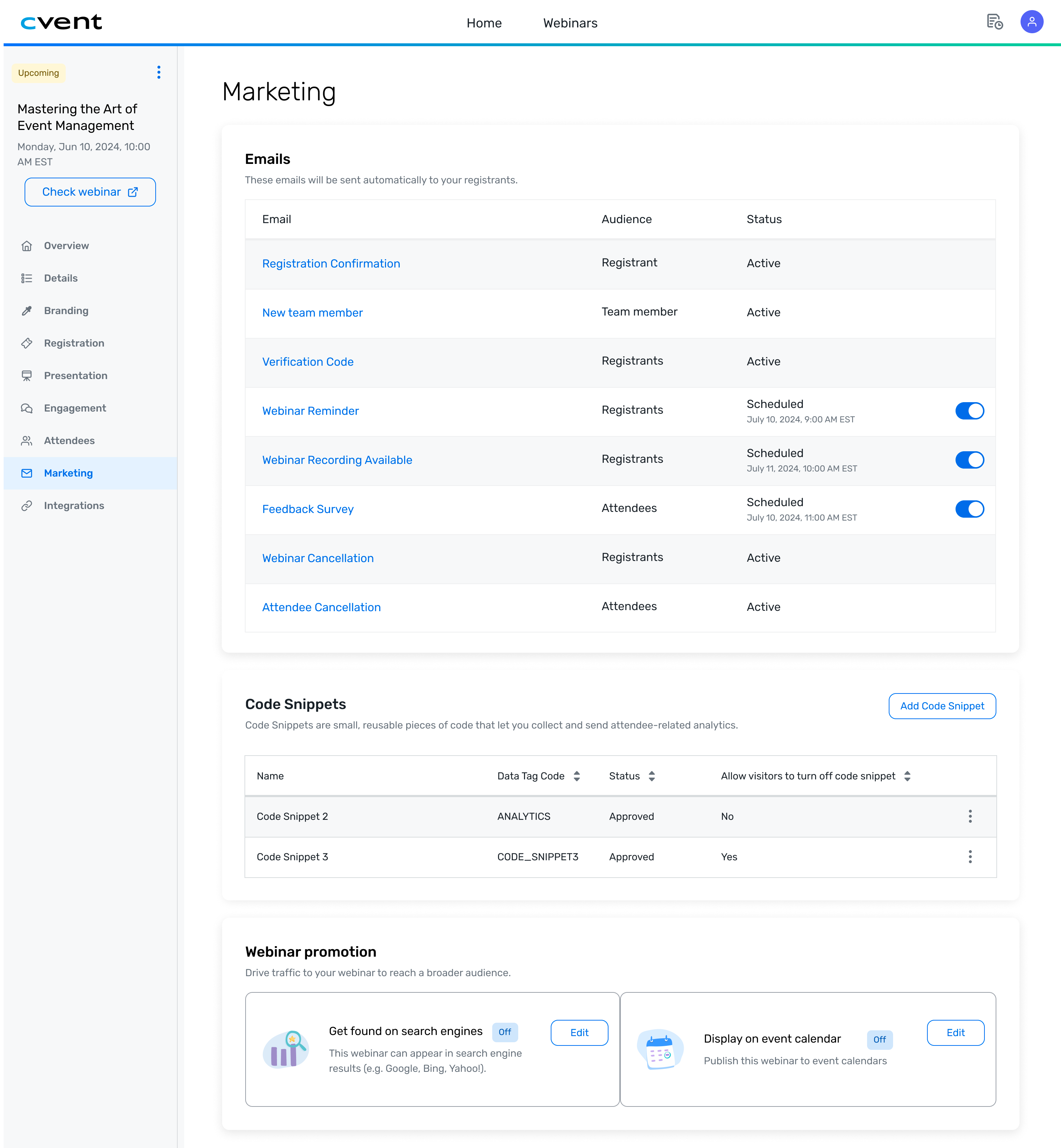The height and width of the screenshot is (1148, 1061).
Task: Click the Marketing envelope icon
Action: point(26,473)
